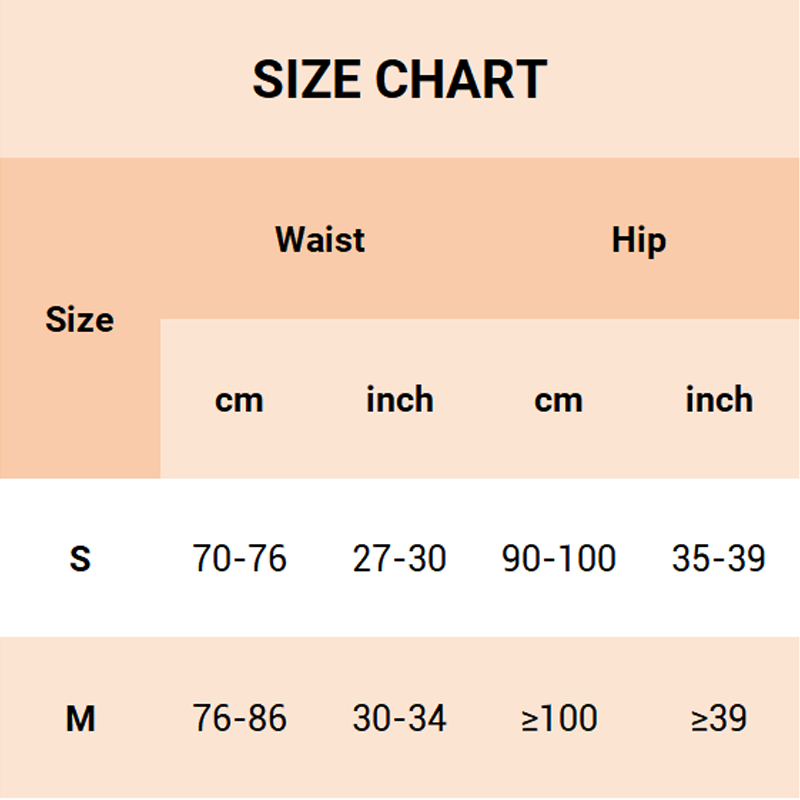Select the Waist column header

click(320, 240)
